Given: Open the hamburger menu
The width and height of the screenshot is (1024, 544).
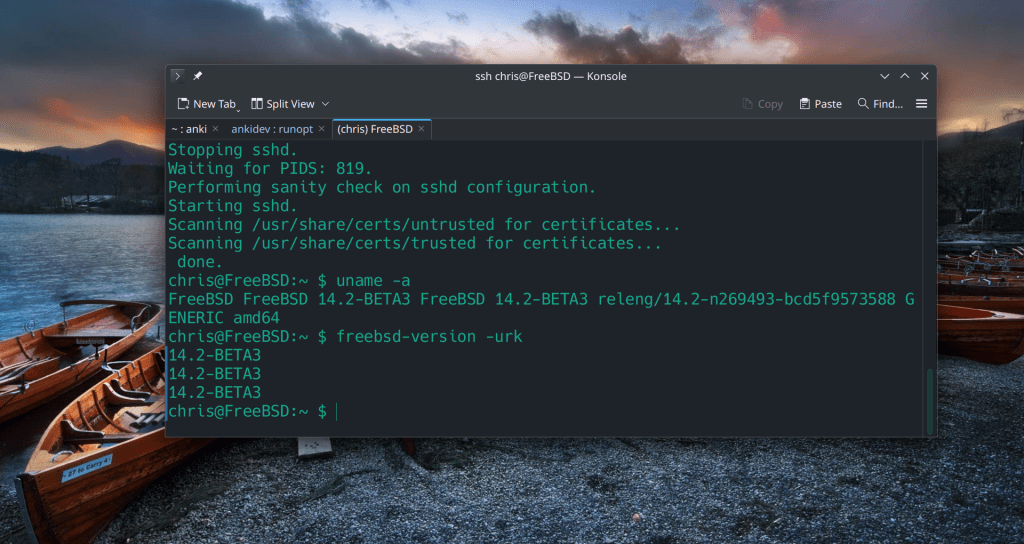Looking at the screenshot, I should [922, 104].
